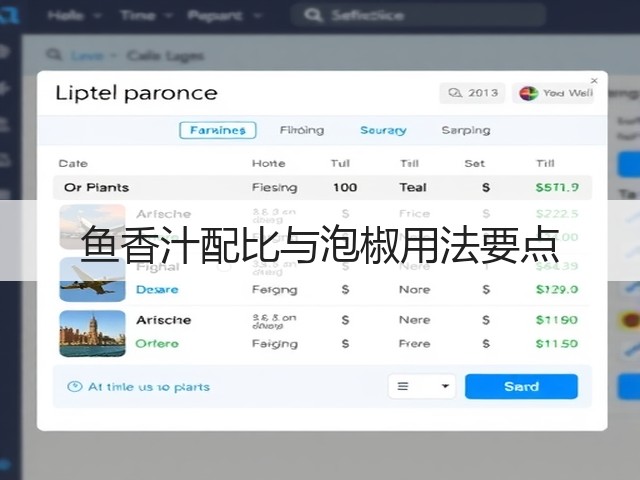Open the Sarping tab
The image size is (640, 480).
click(466, 130)
